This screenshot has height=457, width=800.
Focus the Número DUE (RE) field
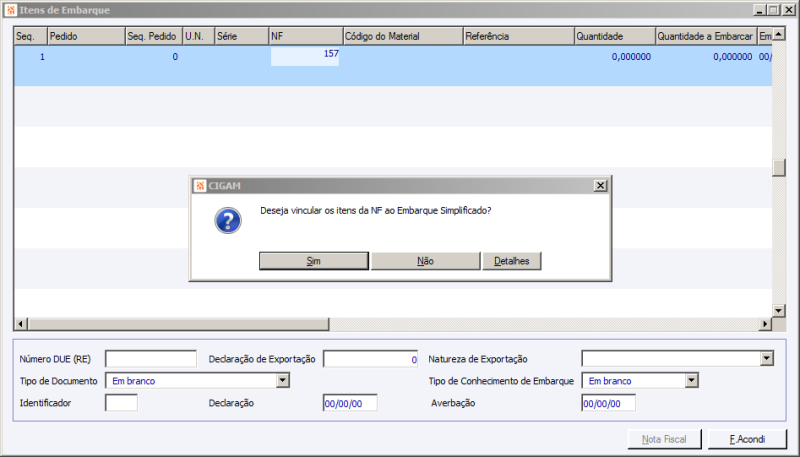(151, 359)
